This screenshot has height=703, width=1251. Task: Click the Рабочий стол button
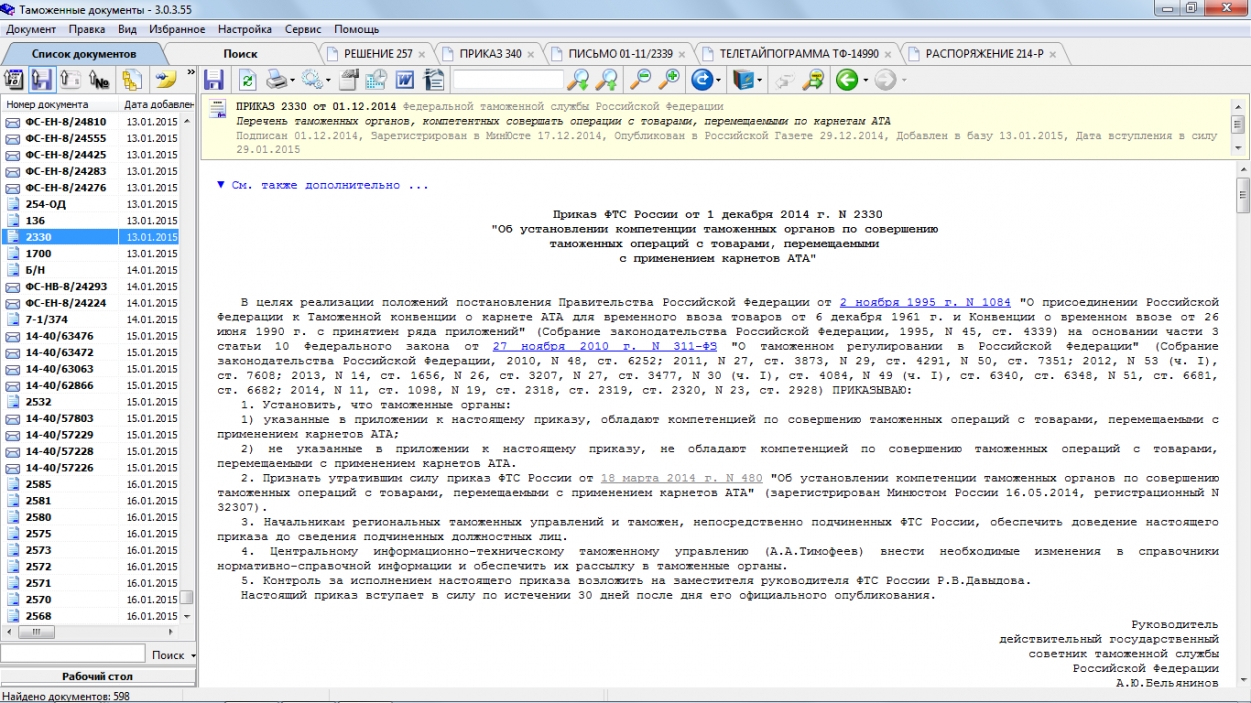coord(98,676)
